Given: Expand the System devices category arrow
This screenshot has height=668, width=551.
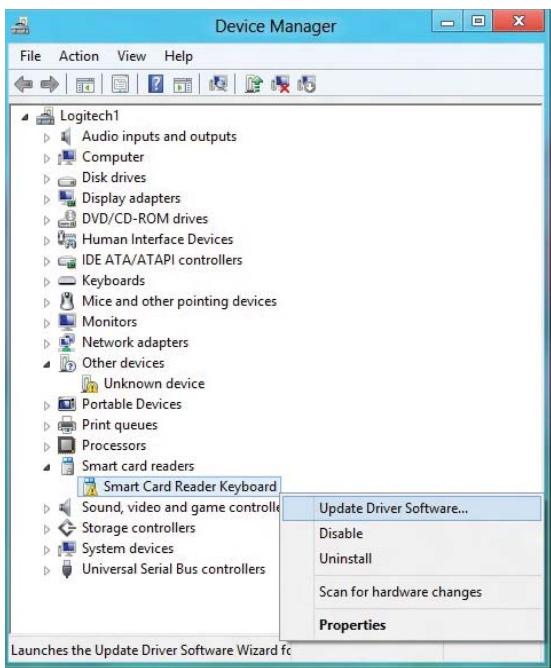Looking at the screenshot, I should (46, 550).
